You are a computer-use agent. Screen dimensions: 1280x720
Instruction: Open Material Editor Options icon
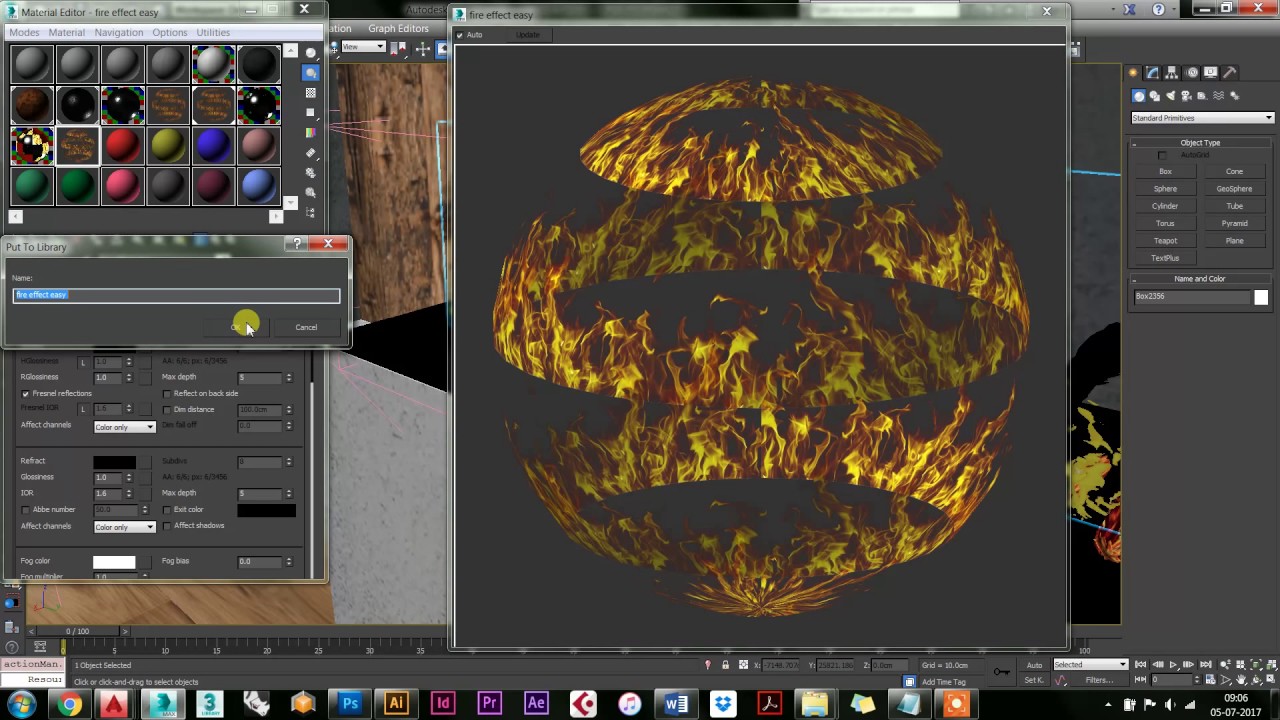(311, 172)
